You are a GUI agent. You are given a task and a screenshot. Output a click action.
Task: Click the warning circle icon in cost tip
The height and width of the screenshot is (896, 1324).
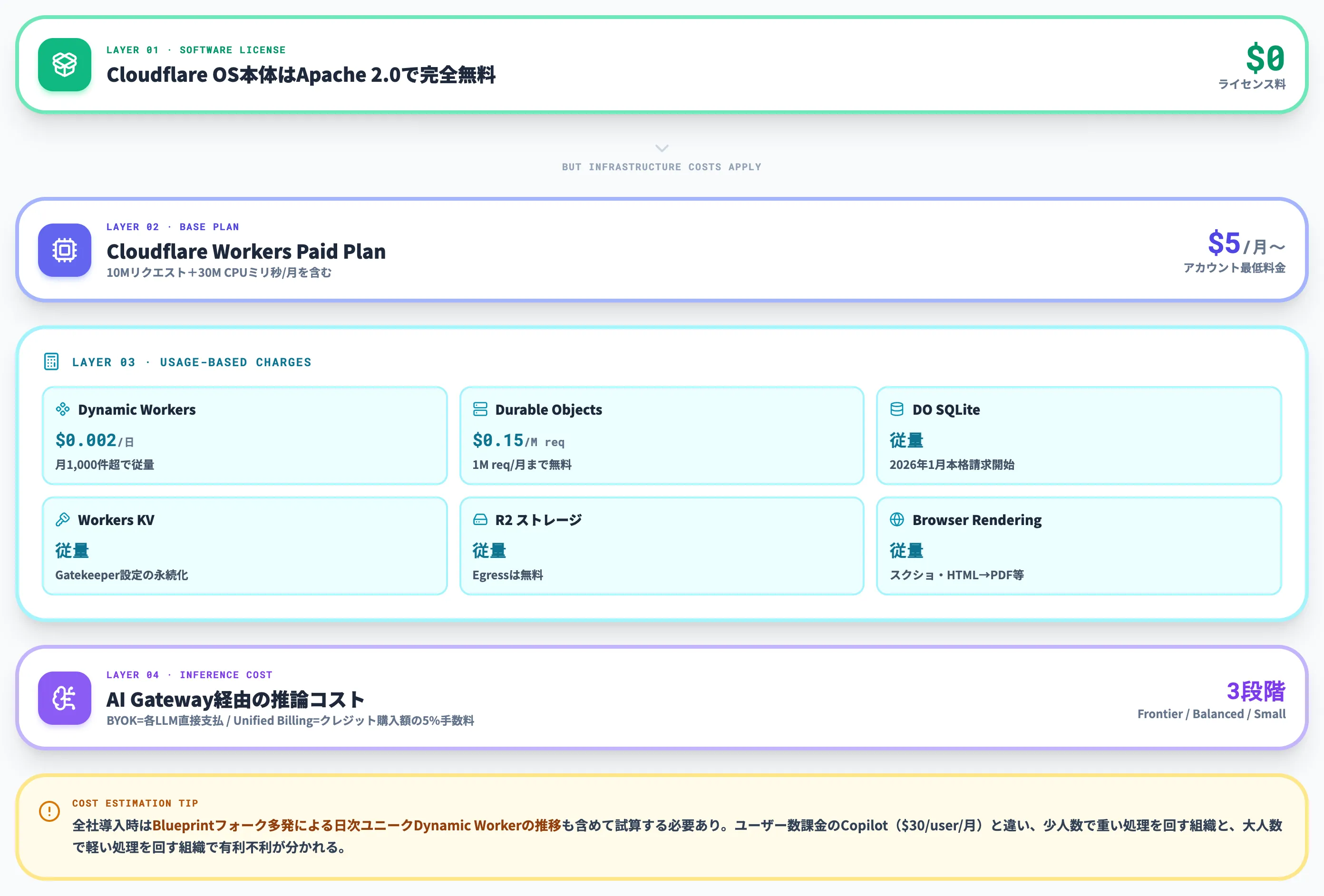49,811
